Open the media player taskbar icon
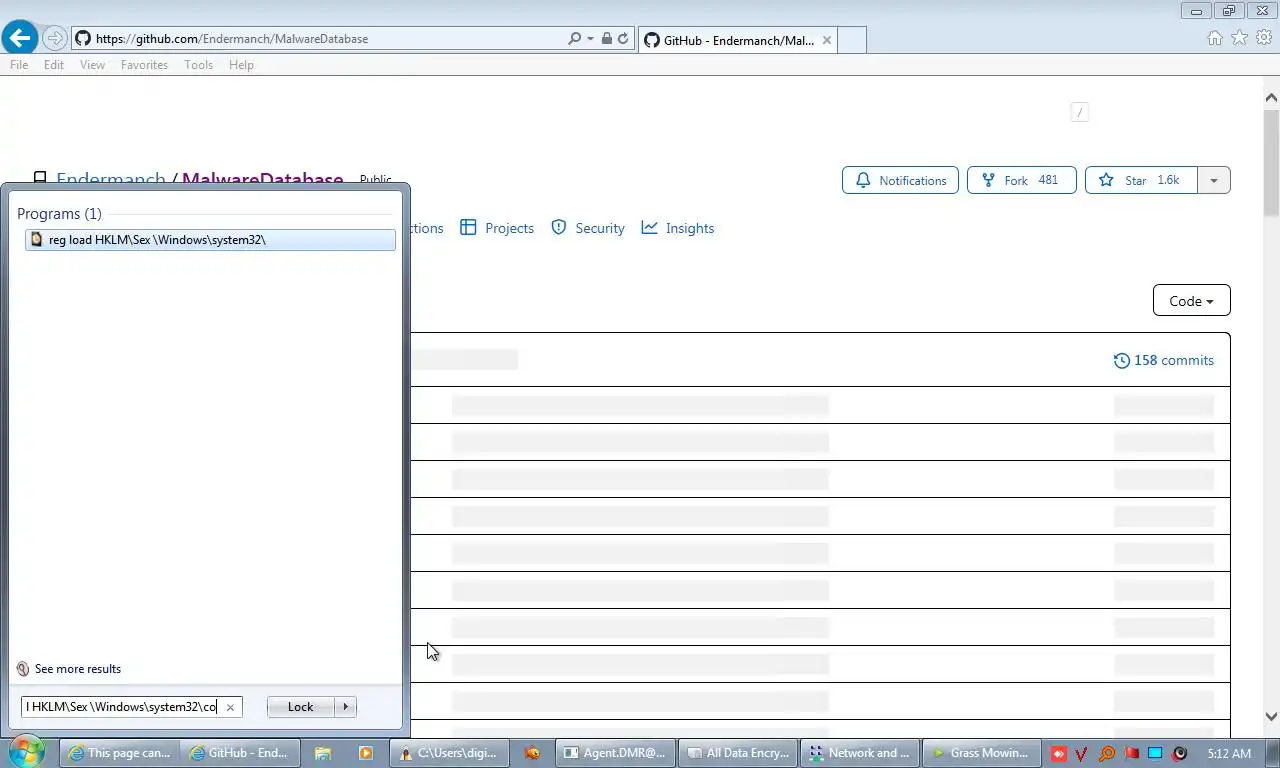Viewport: 1280px width, 768px height. pyautogui.click(x=366, y=753)
